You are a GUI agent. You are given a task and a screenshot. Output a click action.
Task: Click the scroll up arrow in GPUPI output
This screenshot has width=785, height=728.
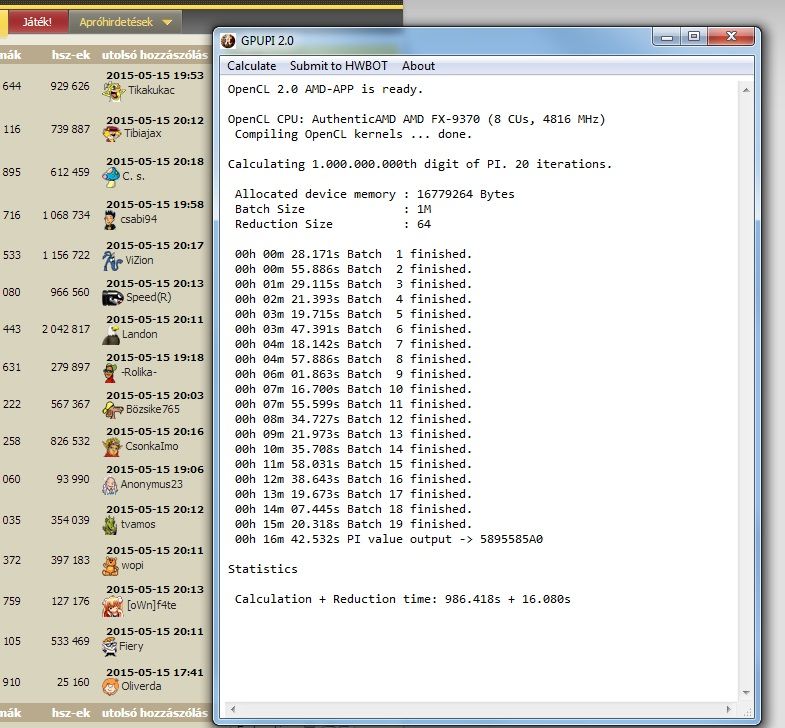coord(746,91)
